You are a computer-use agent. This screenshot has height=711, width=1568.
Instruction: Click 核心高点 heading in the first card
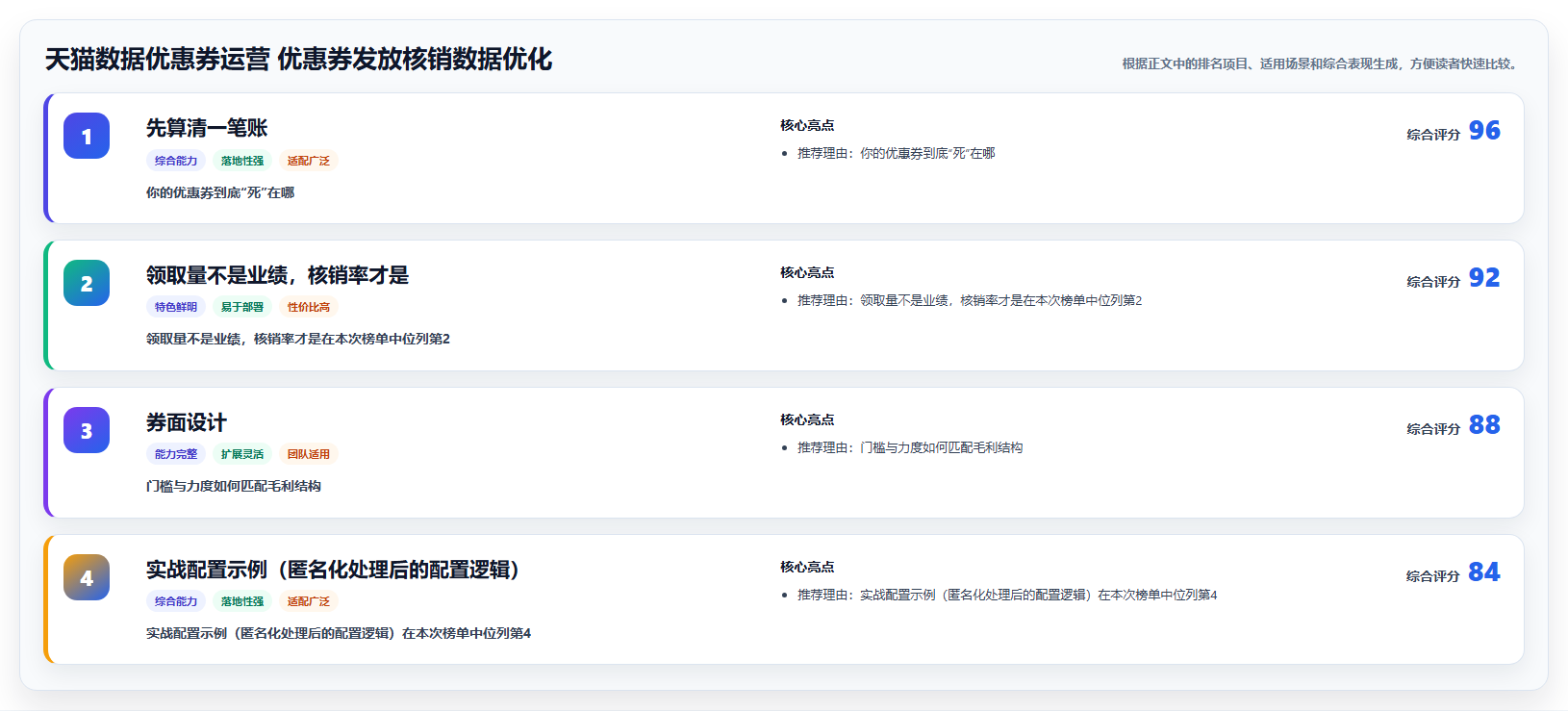tap(807, 125)
